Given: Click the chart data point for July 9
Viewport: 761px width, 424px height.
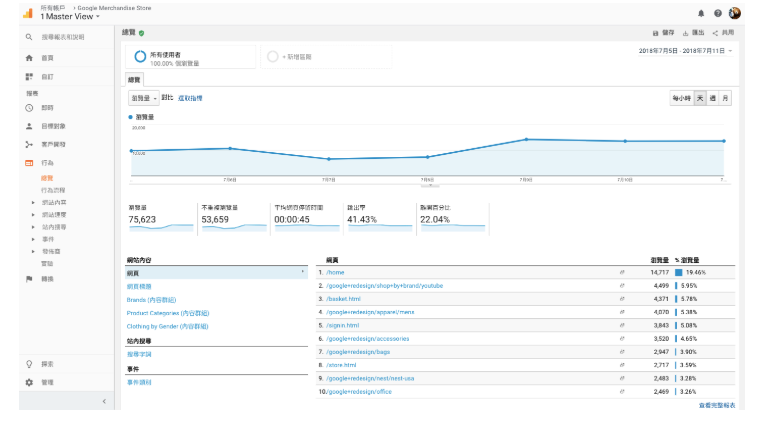Looking at the screenshot, I should (x=526, y=140).
